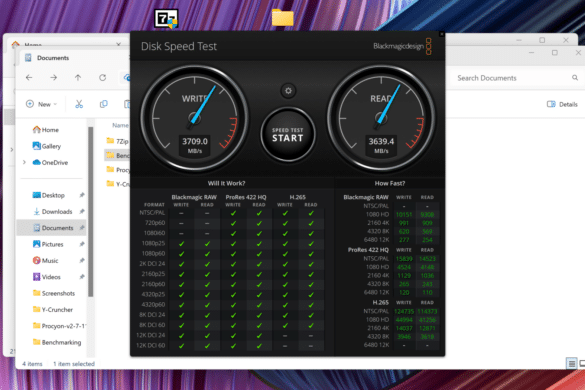
Task: Open Benchmarking folder in sidebar
Action: (x=57, y=342)
